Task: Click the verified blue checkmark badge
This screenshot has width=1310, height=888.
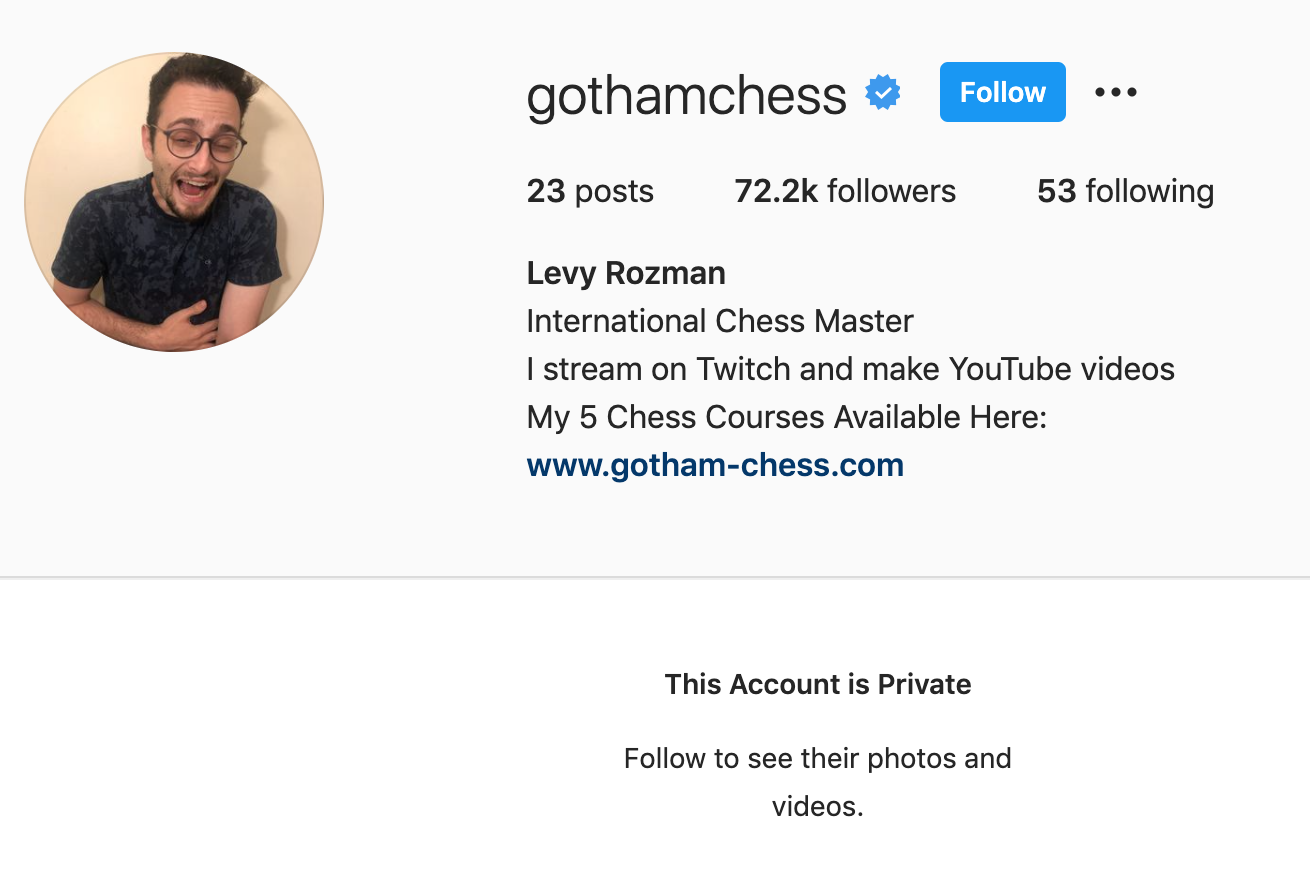Action: 881,92
